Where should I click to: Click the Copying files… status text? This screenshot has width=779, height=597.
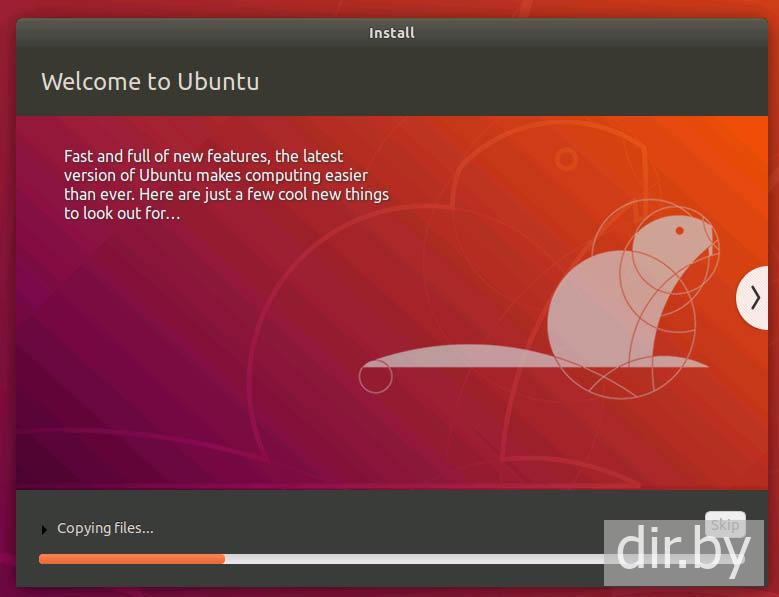point(105,528)
